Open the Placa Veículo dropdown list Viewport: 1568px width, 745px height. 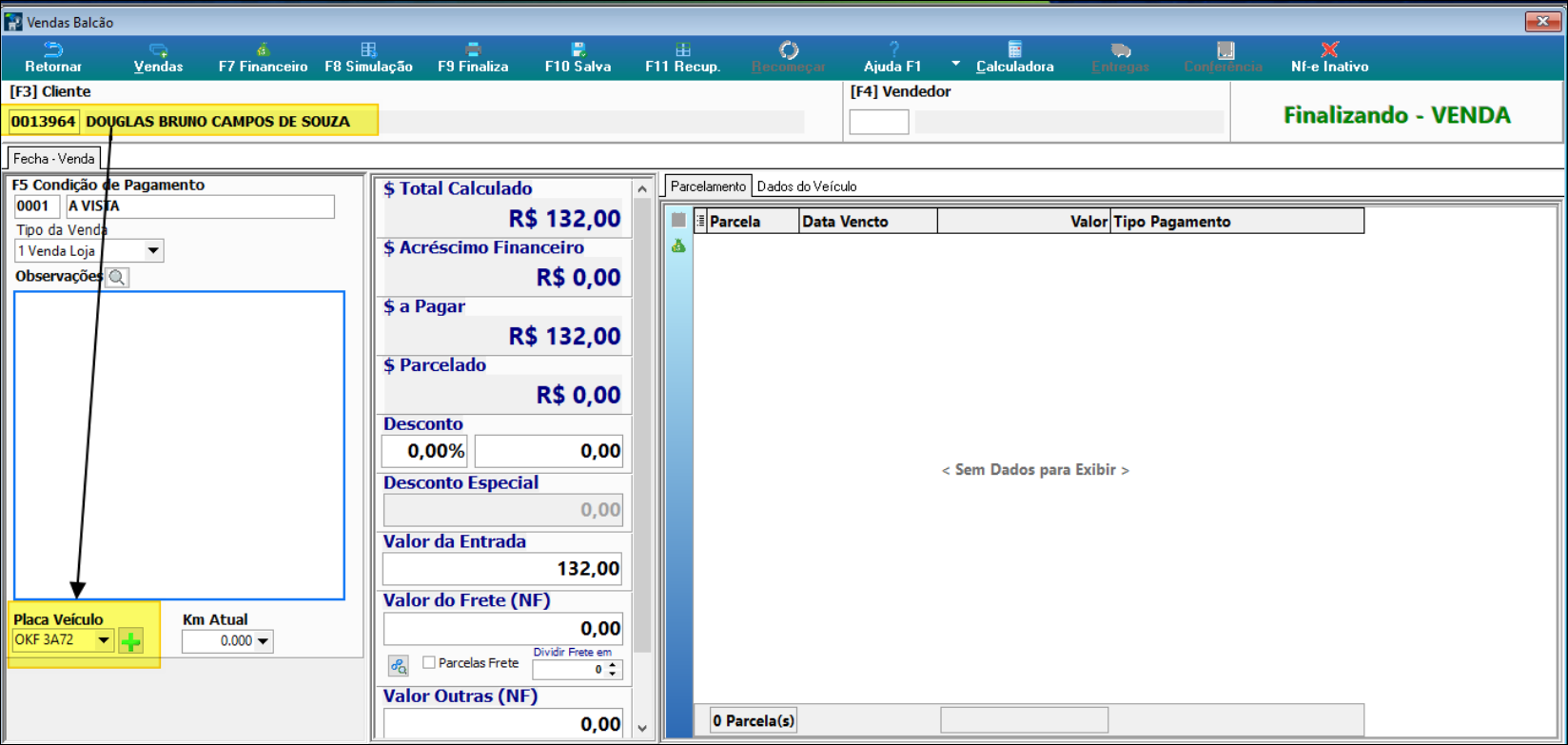point(104,640)
